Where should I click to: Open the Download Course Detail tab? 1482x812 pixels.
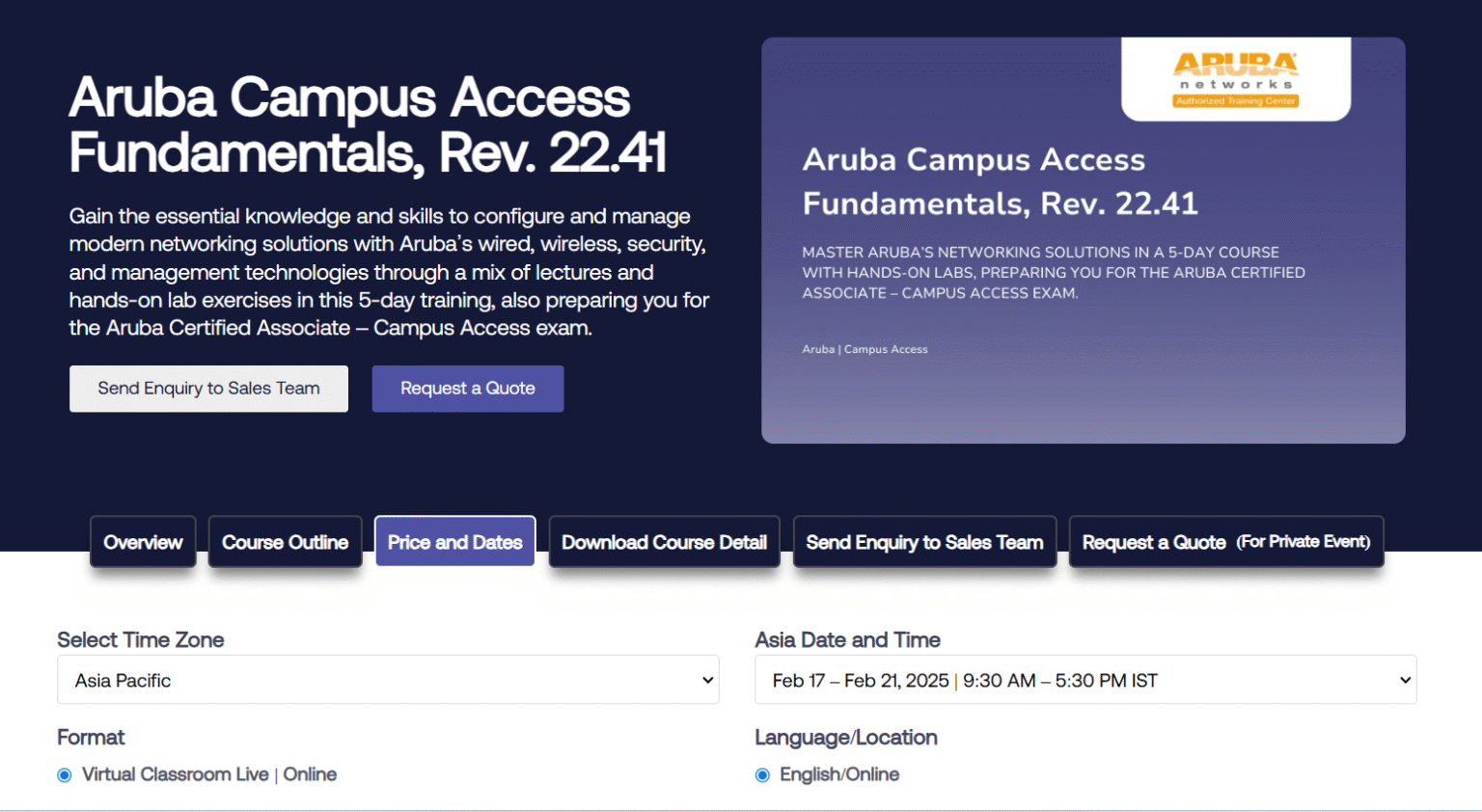[x=664, y=542]
